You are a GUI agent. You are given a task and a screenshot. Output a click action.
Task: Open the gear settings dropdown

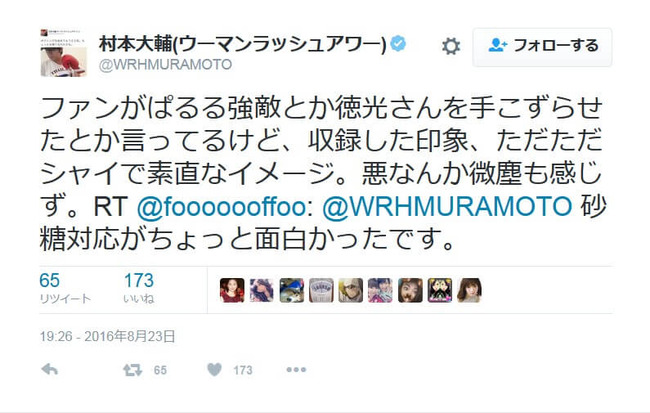click(x=451, y=46)
